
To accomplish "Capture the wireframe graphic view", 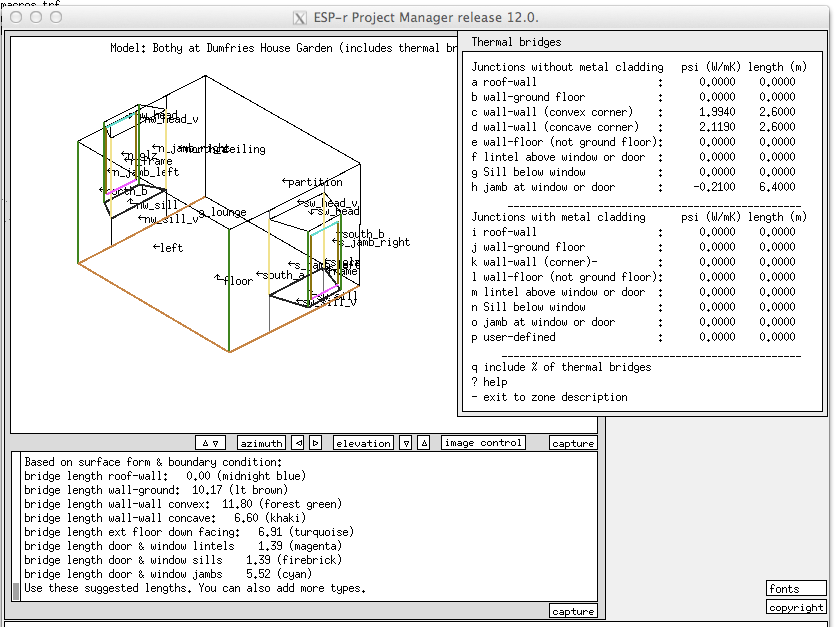I will point(573,443).
